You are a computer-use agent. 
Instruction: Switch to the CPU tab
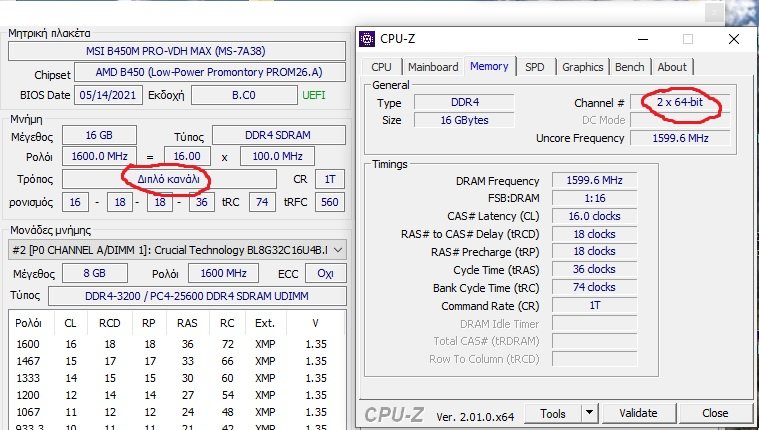tap(381, 67)
